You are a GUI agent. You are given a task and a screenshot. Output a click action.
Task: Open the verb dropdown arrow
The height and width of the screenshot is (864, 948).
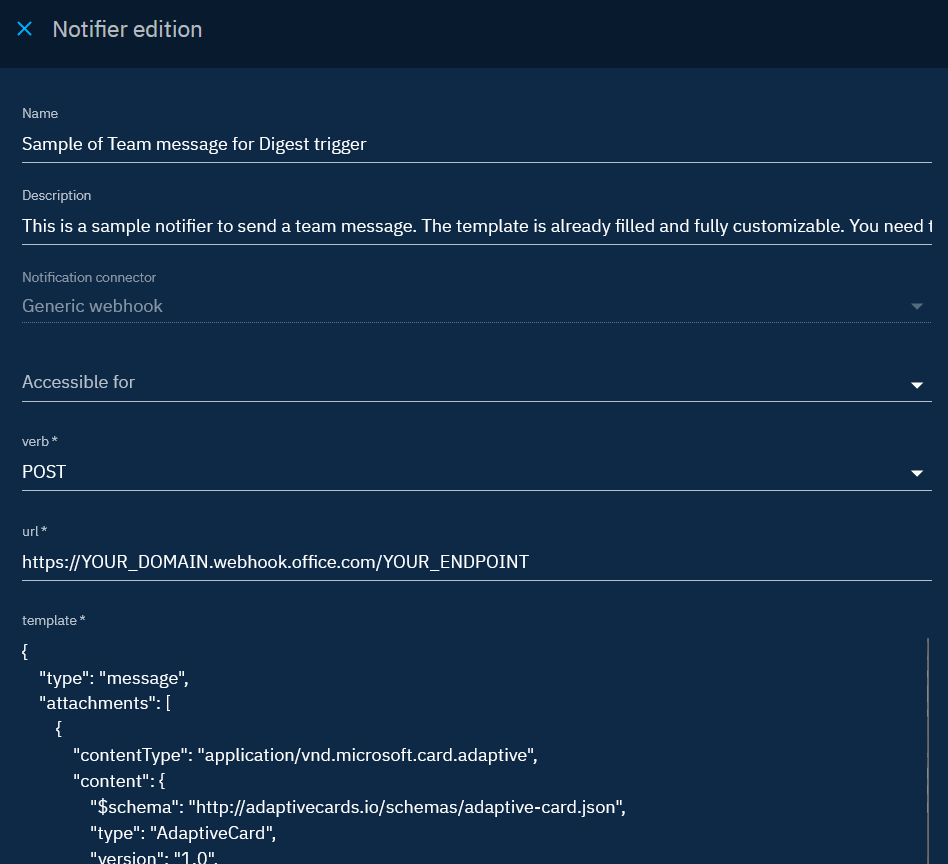pos(917,473)
